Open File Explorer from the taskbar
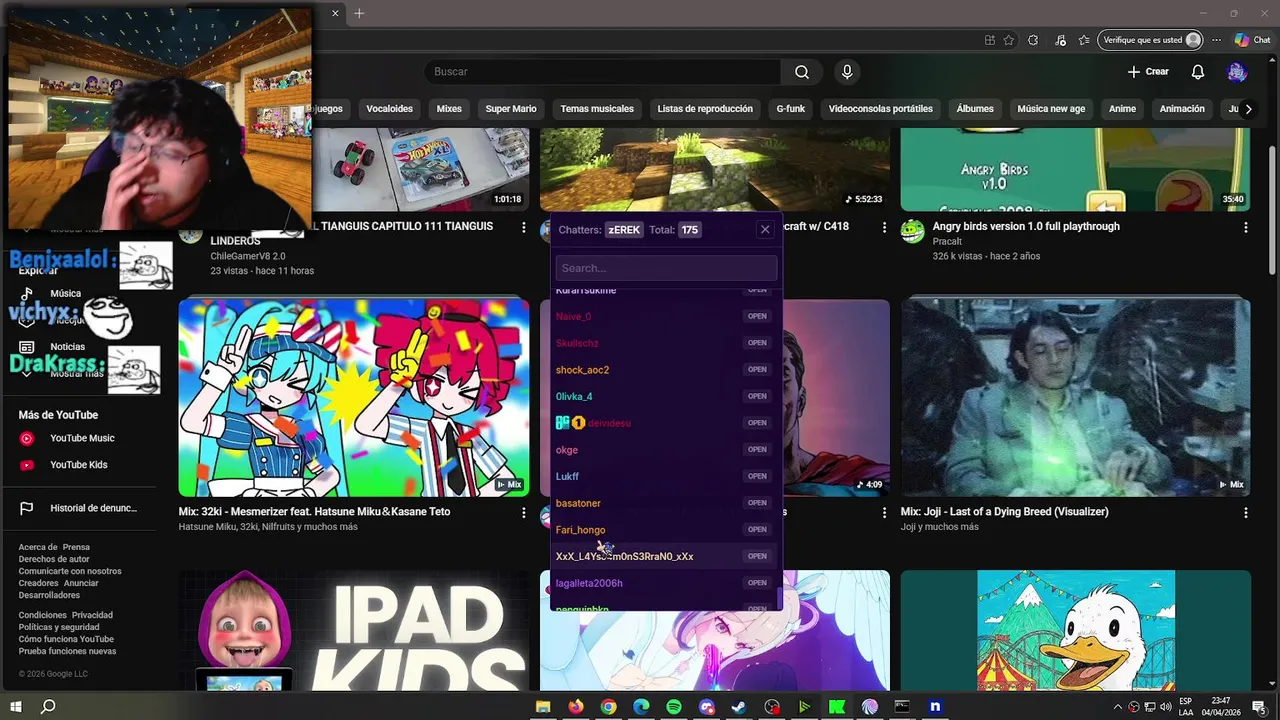 (x=543, y=706)
